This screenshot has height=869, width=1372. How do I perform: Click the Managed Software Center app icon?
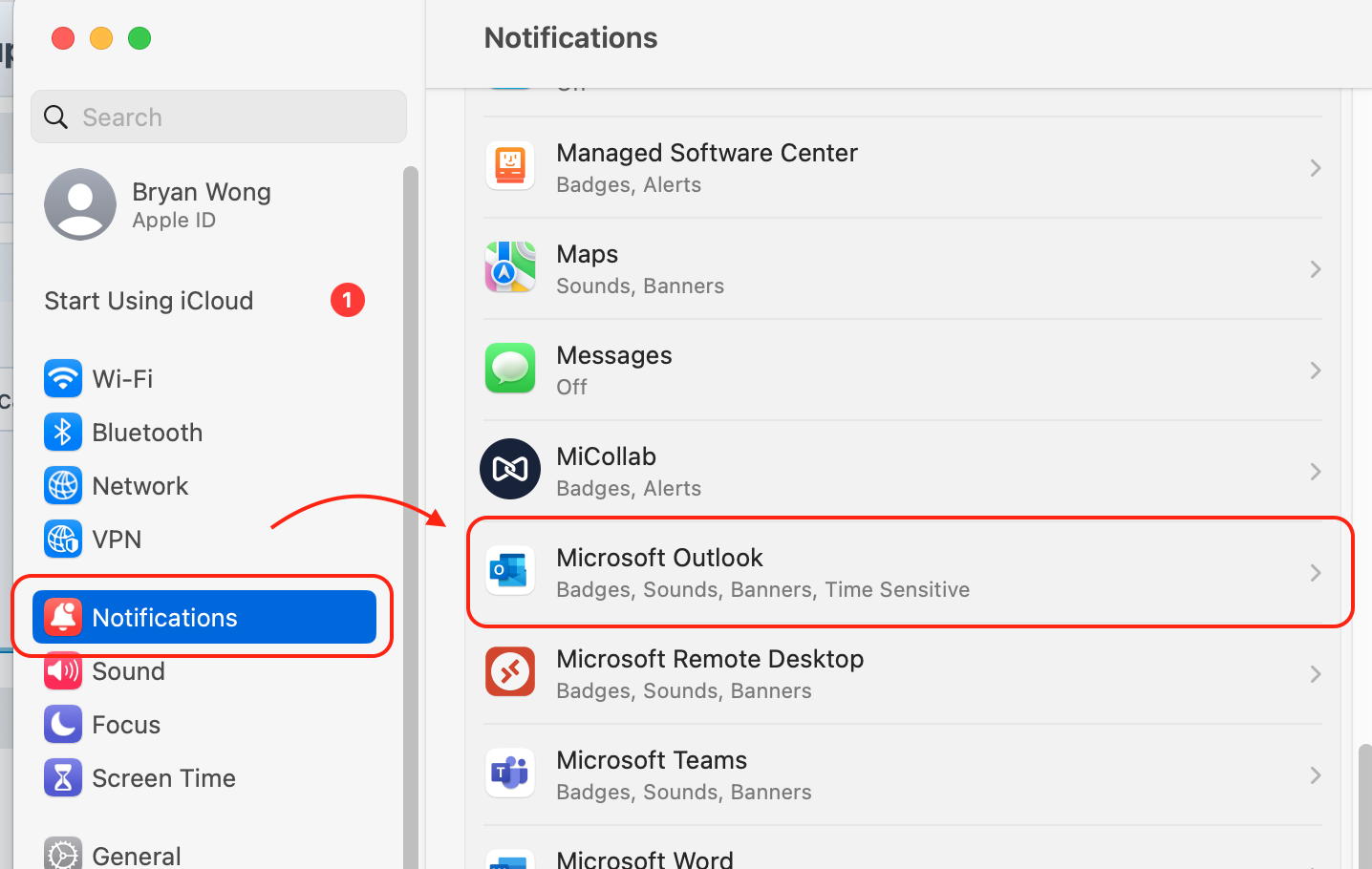tap(510, 166)
